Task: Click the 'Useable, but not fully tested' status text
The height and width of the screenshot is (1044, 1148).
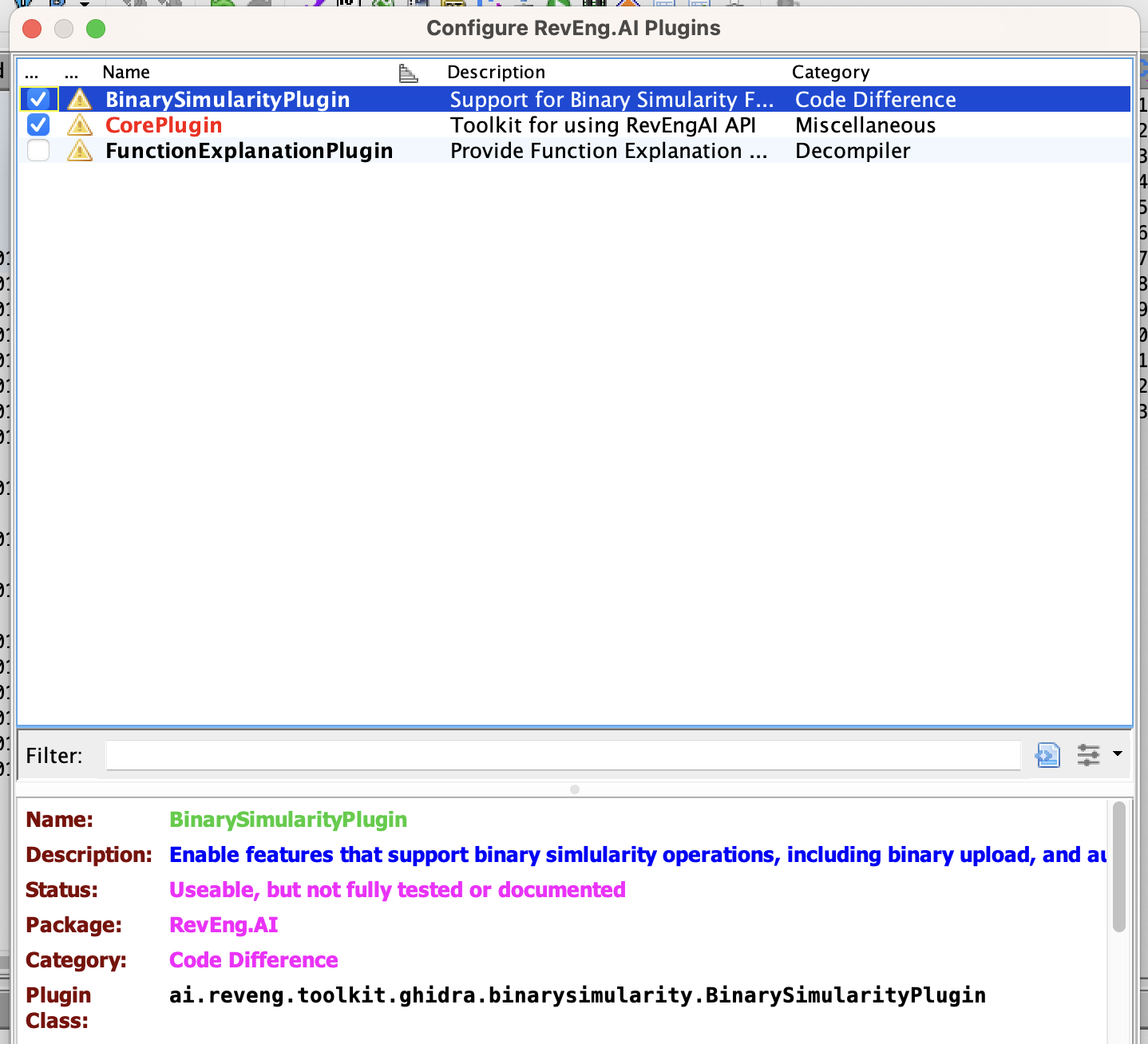Action: (x=398, y=890)
